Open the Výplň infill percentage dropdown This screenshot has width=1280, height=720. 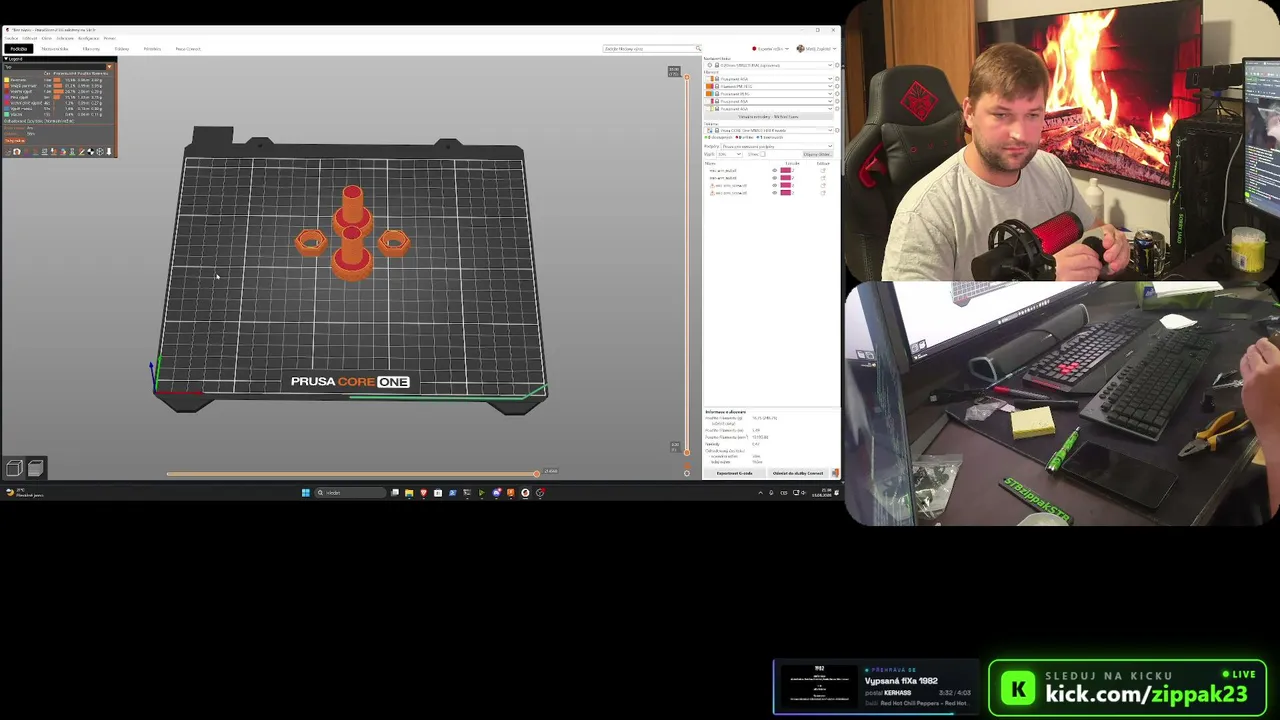coord(731,154)
